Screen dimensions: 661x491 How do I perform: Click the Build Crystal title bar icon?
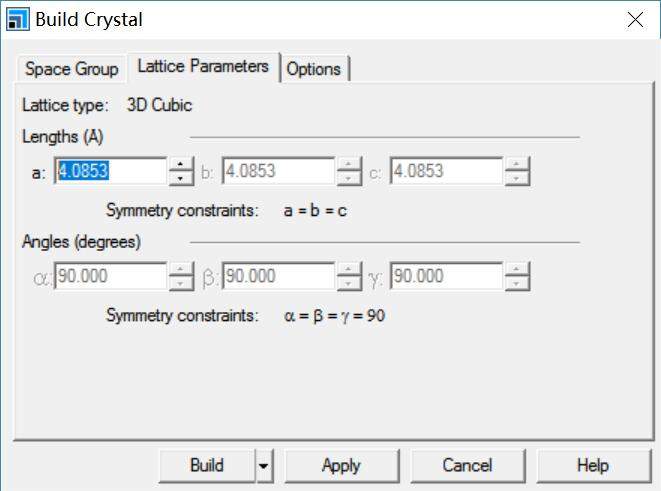[17, 19]
